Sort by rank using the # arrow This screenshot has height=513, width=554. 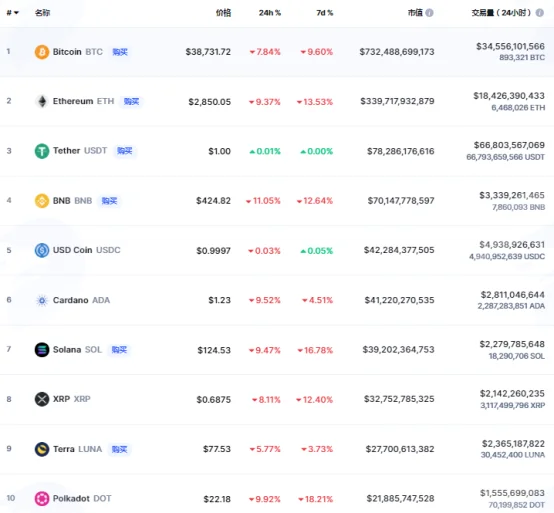(x=12, y=13)
